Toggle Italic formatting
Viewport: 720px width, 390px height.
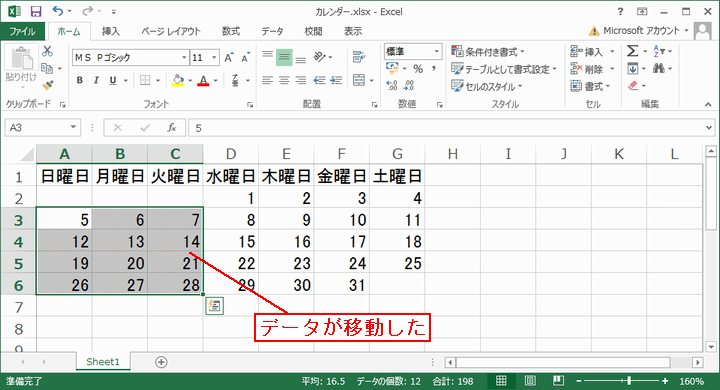[x=96, y=80]
